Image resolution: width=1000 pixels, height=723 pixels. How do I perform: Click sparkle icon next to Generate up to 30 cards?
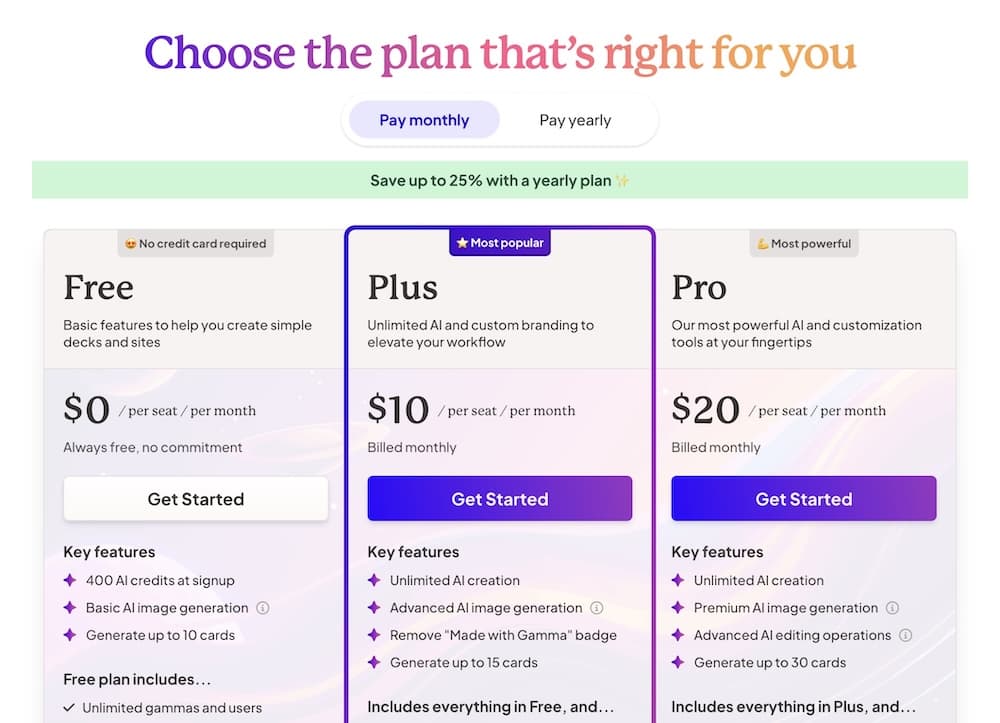click(x=678, y=662)
